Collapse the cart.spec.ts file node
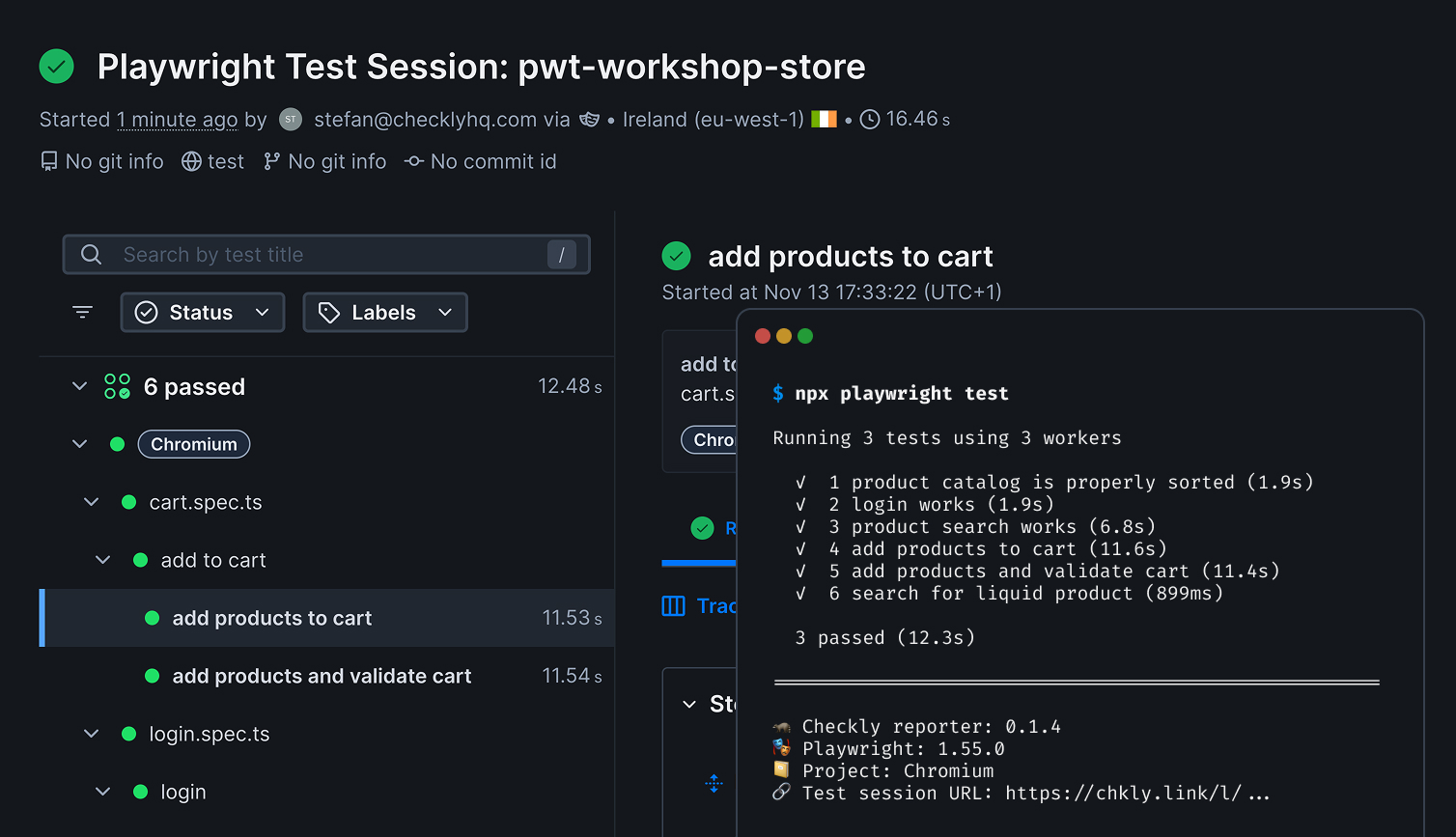The image size is (1456, 837). pos(91,502)
